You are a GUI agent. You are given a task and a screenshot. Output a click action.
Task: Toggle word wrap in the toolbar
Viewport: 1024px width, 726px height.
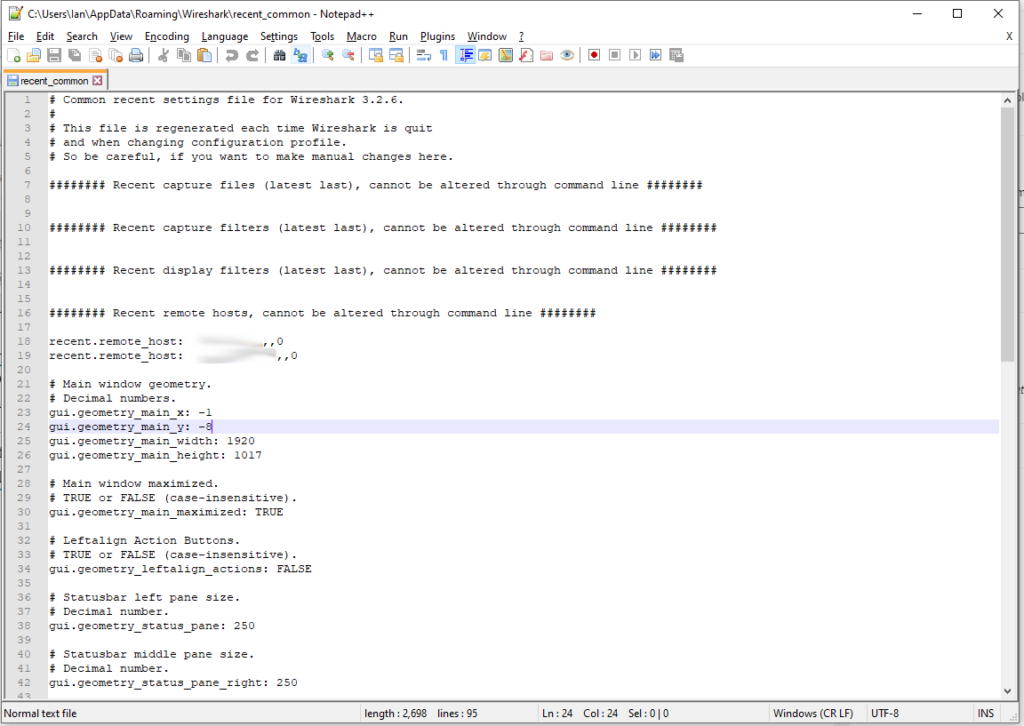(x=424, y=55)
